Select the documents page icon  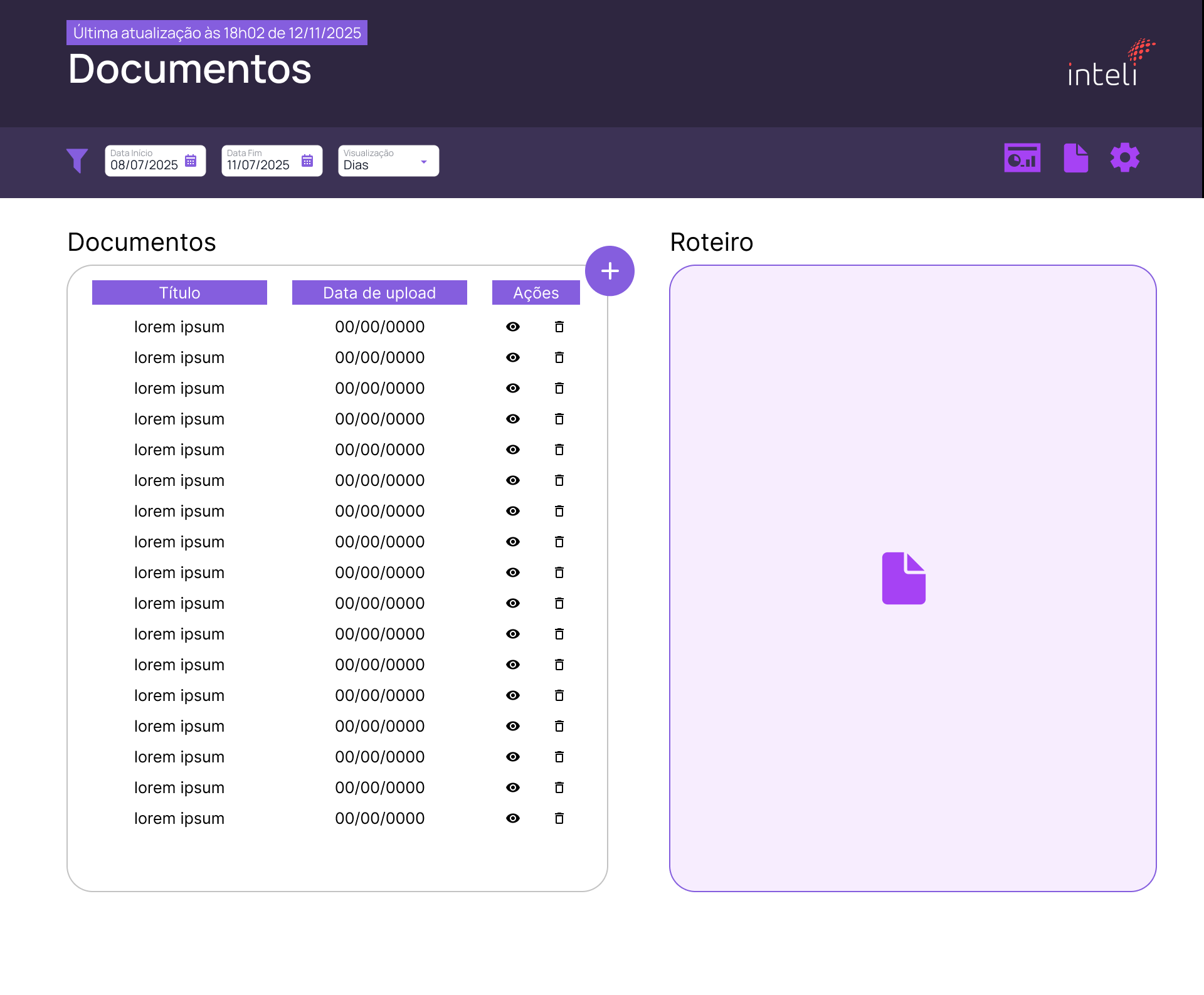coord(1075,157)
